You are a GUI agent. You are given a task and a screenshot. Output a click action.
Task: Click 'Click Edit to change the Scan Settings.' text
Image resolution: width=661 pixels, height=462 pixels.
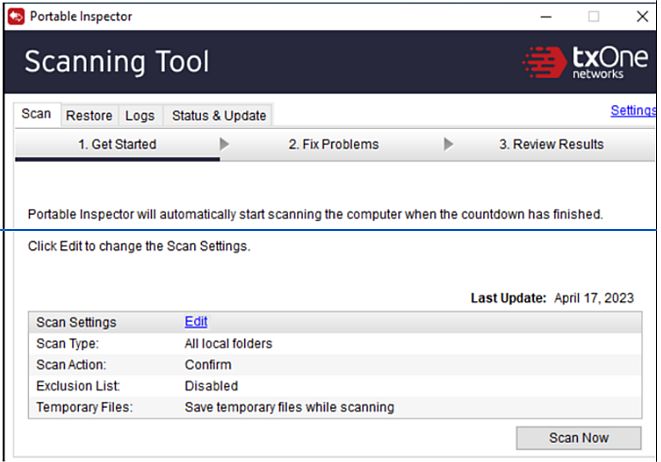[x=139, y=246]
